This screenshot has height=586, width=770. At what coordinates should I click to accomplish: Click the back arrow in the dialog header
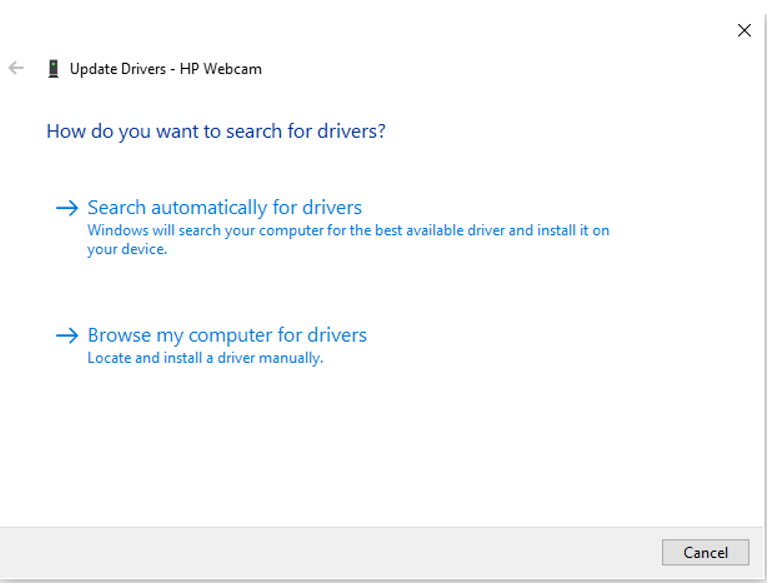point(16,68)
